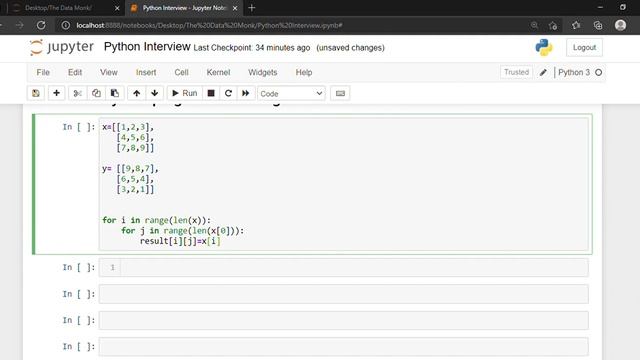Click the In [ ]: prompt of the active cell
Viewport: 640px width, 360px height.
pyautogui.click(x=79, y=127)
